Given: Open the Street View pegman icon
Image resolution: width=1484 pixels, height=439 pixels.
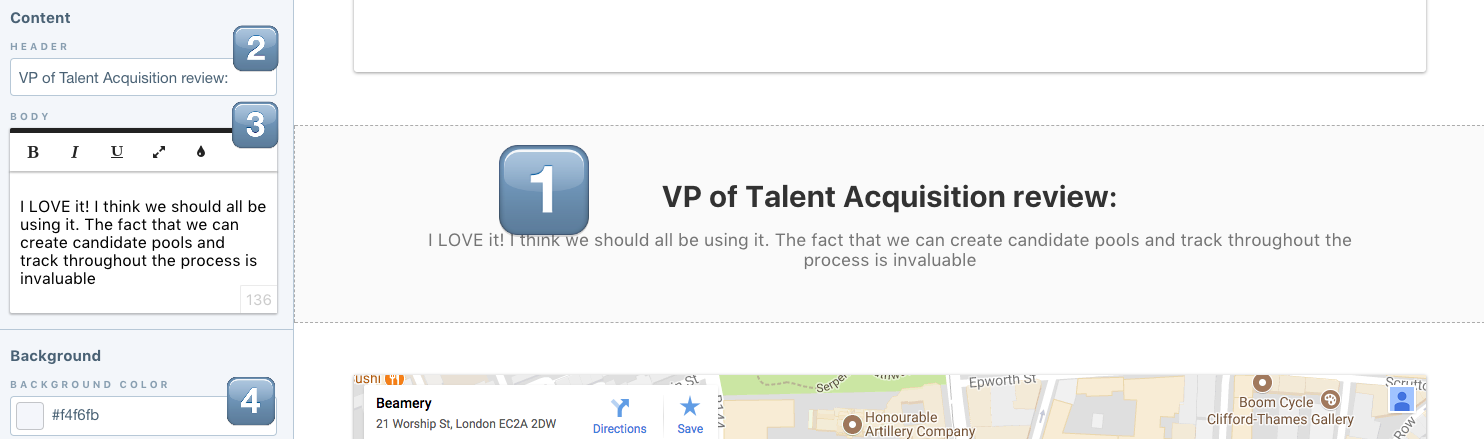Looking at the screenshot, I should click(1402, 401).
